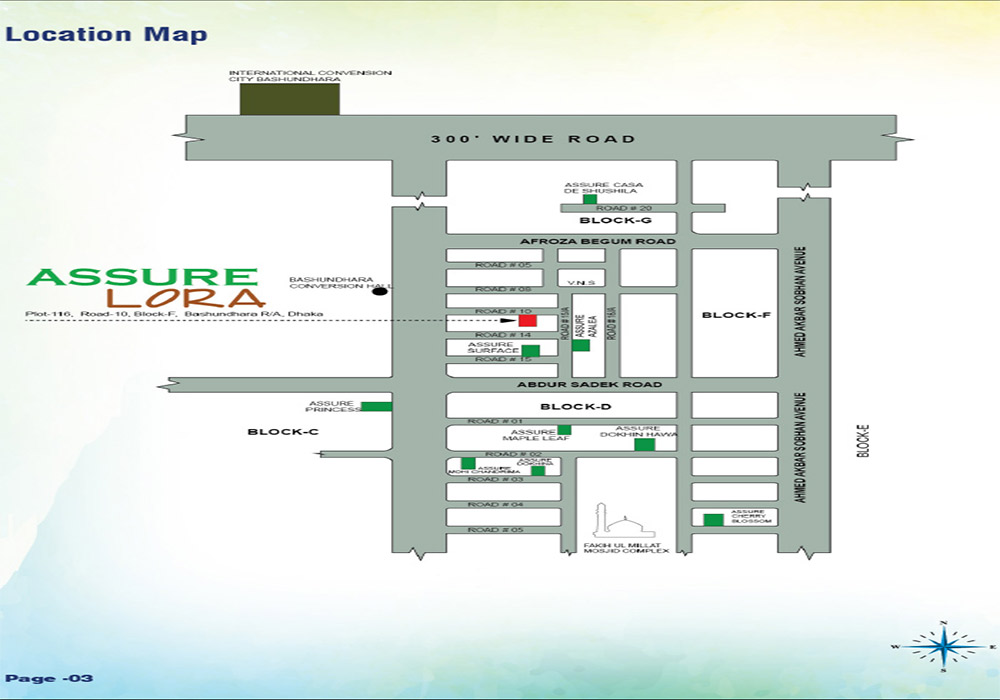Click the vertical "ROAD # 15/A" label
This screenshot has width=1000, height=700.
click(x=564, y=323)
